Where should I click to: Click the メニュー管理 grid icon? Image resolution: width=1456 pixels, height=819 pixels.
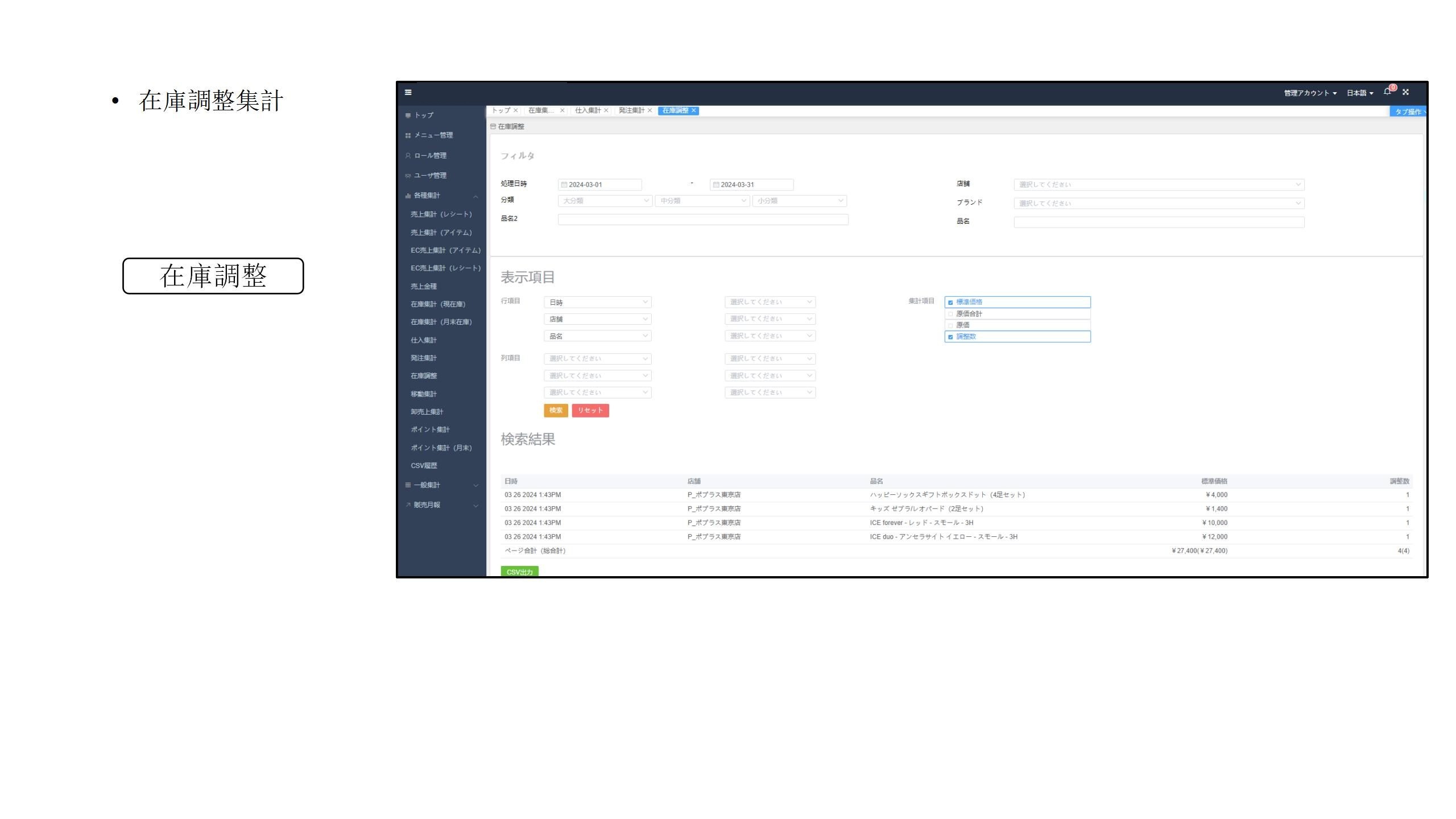coord(408,135)
